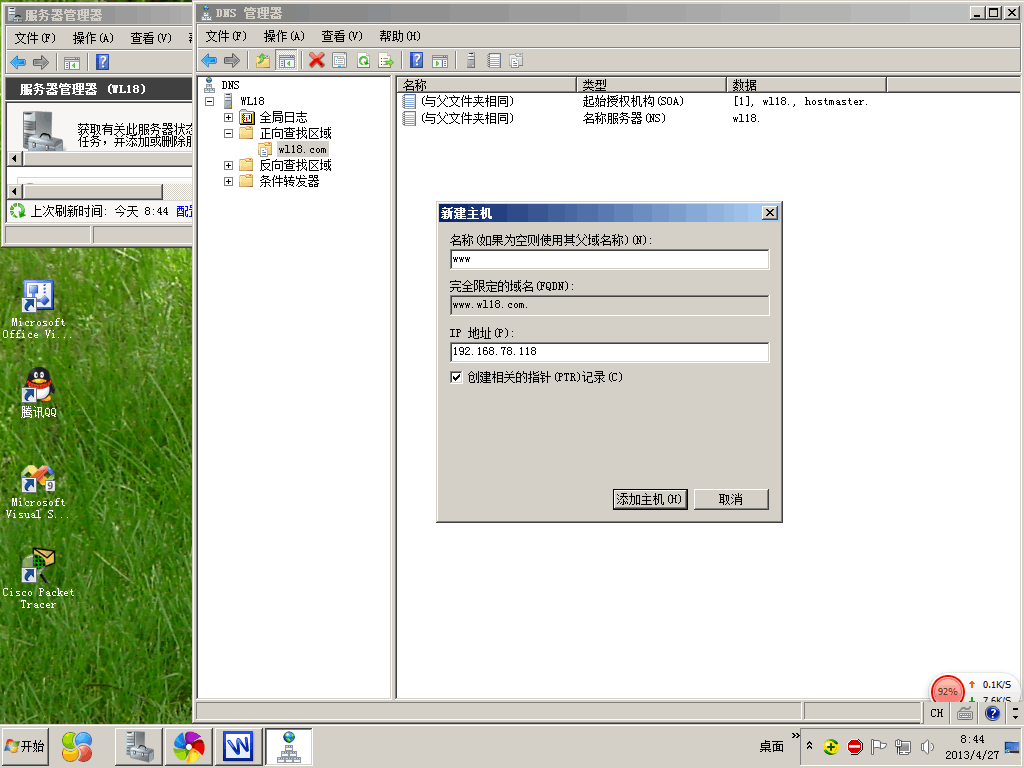Click the Properties icon in DNS toolbar
Image resolution: width=1024 pixels, height=768 pixels.
(340, 61)
